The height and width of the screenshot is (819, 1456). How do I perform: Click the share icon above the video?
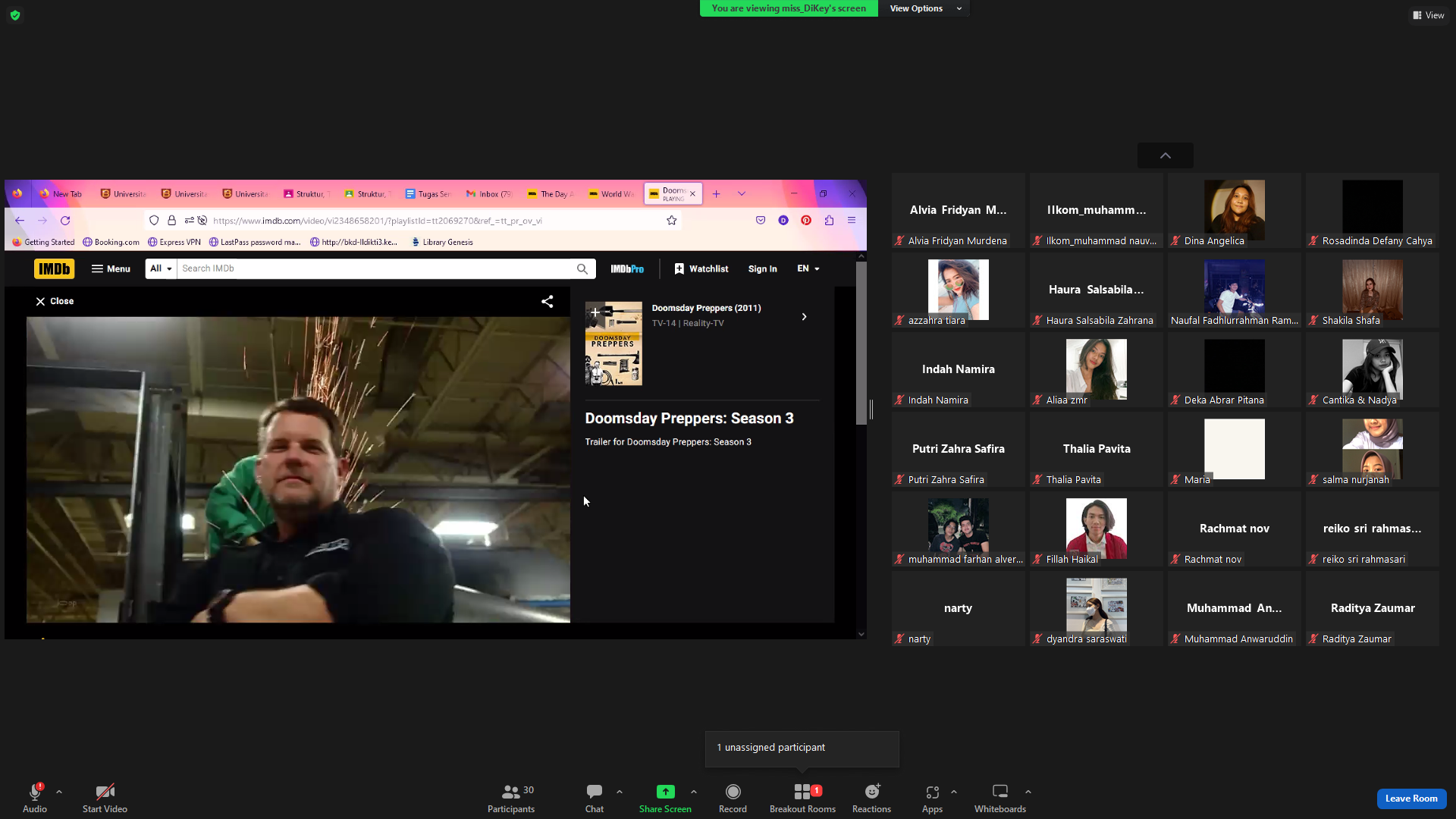coord(547,301)
